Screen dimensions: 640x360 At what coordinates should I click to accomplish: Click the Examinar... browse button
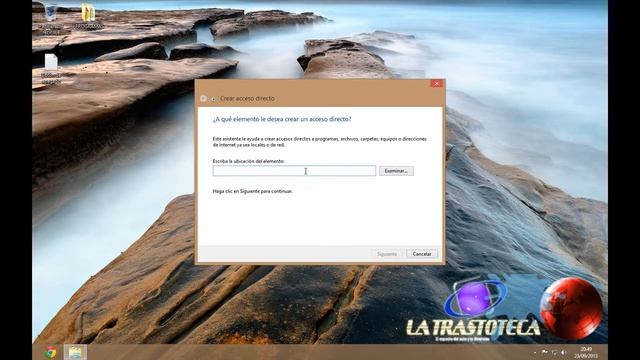[396, 171]
